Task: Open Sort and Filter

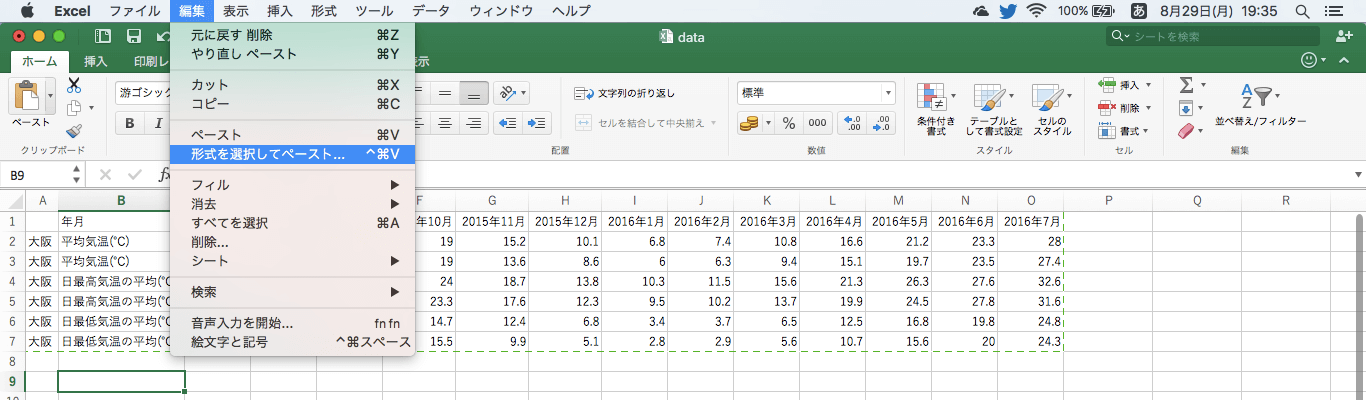Action: [x=1260, y=104]
